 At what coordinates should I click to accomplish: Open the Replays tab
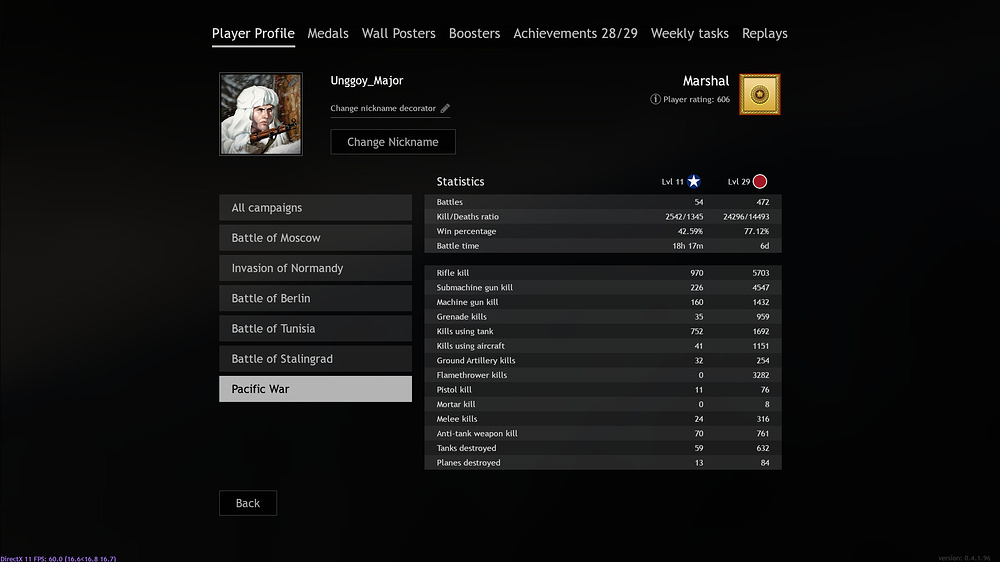pos(764,33)
